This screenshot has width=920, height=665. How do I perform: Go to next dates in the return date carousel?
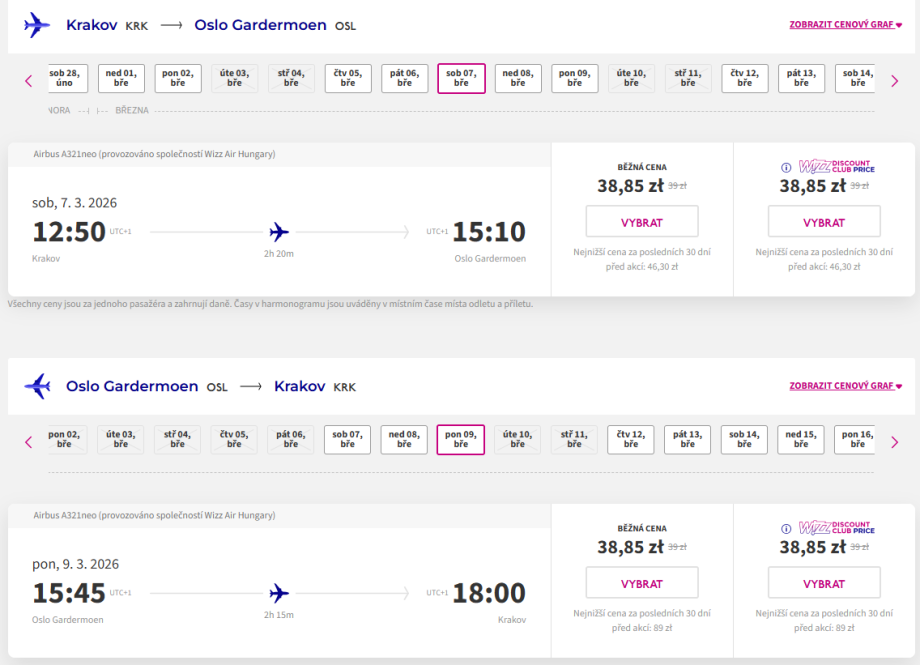pyautogui.click(x=894, y=441)
